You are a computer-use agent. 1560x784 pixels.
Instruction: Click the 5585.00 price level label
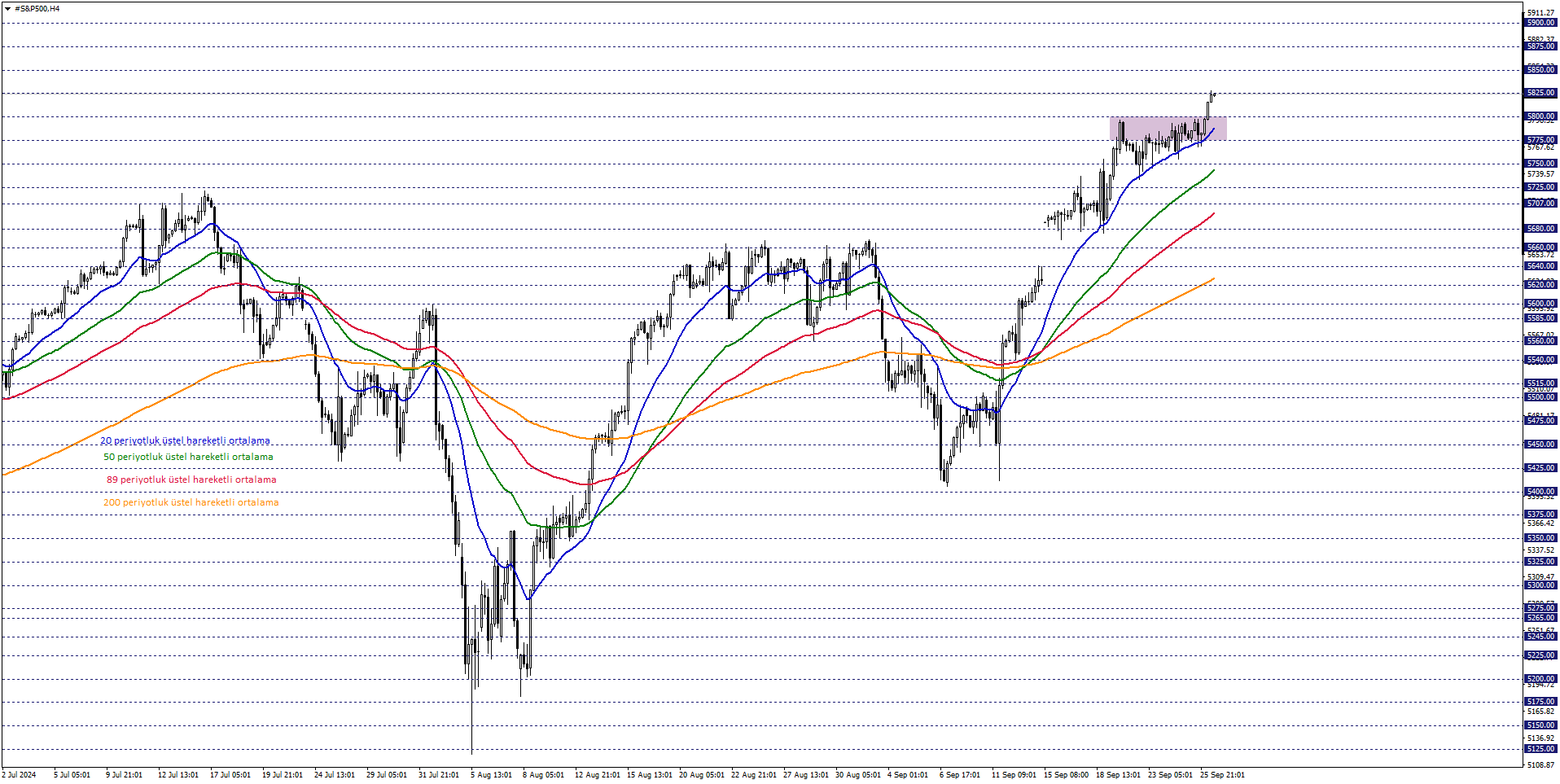point(1540,318)
